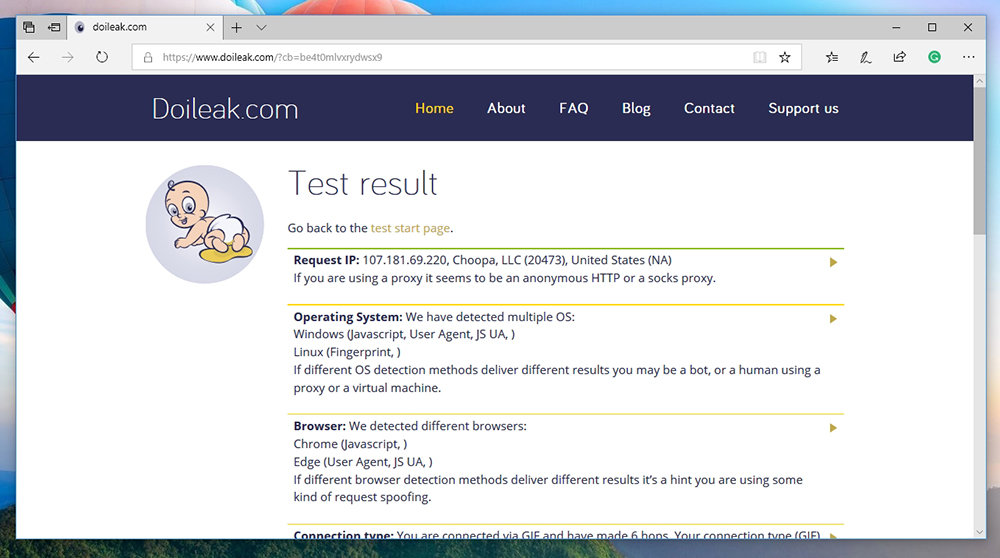Expand the Operating System result arrow
Viewport: 1000px width, 558px height.
pyautogui.click(x=833, y=319)
